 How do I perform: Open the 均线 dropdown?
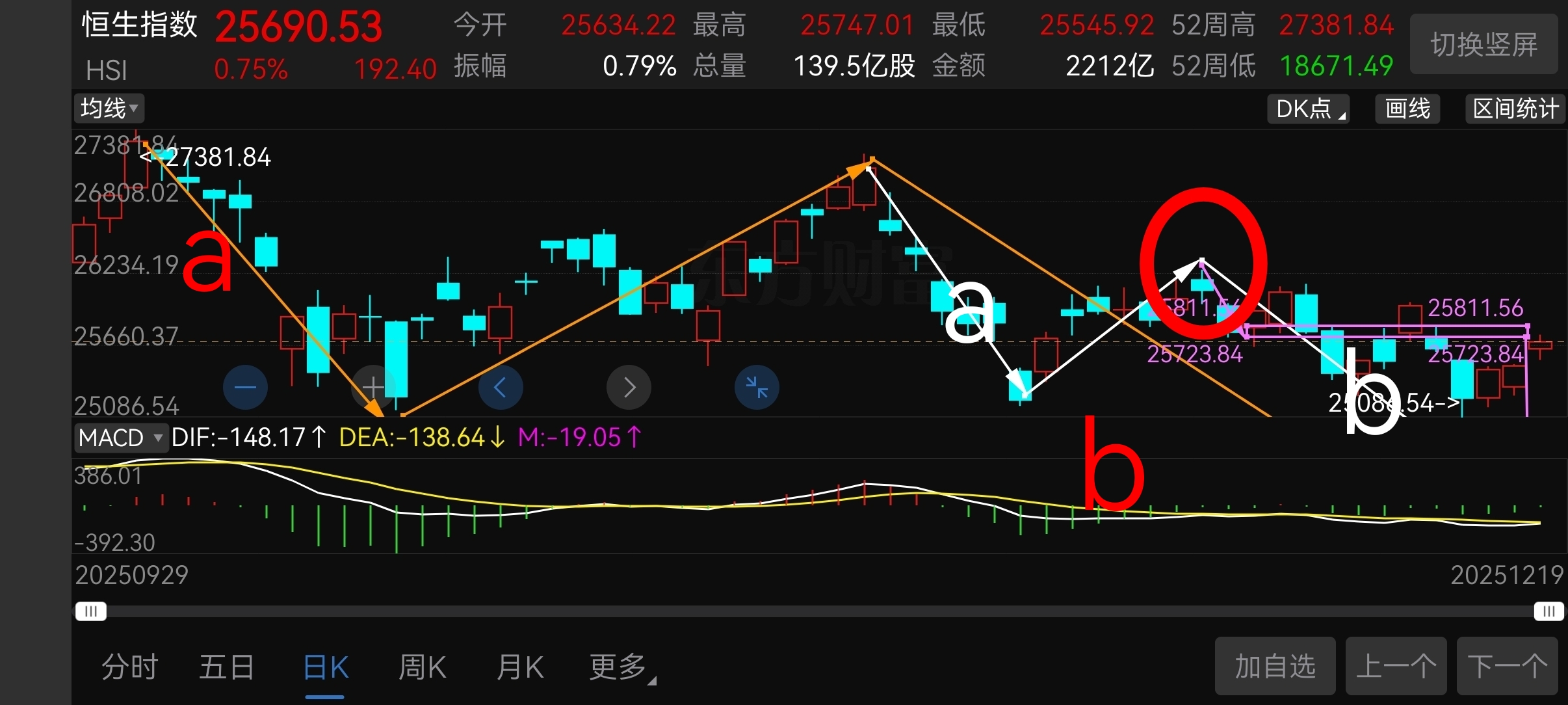[x=109, y=108]
